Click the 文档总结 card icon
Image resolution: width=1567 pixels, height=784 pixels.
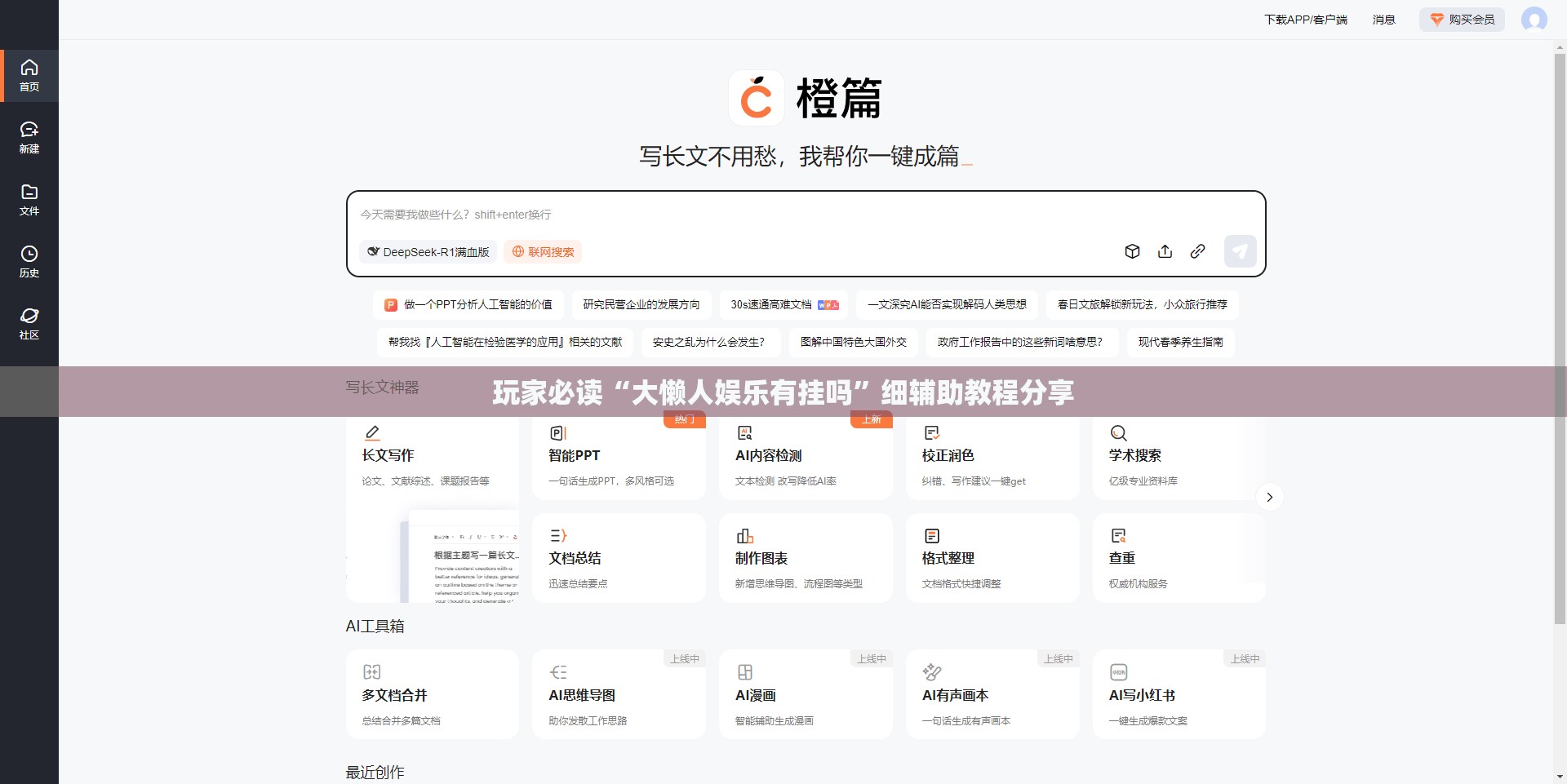click(558, 535)
